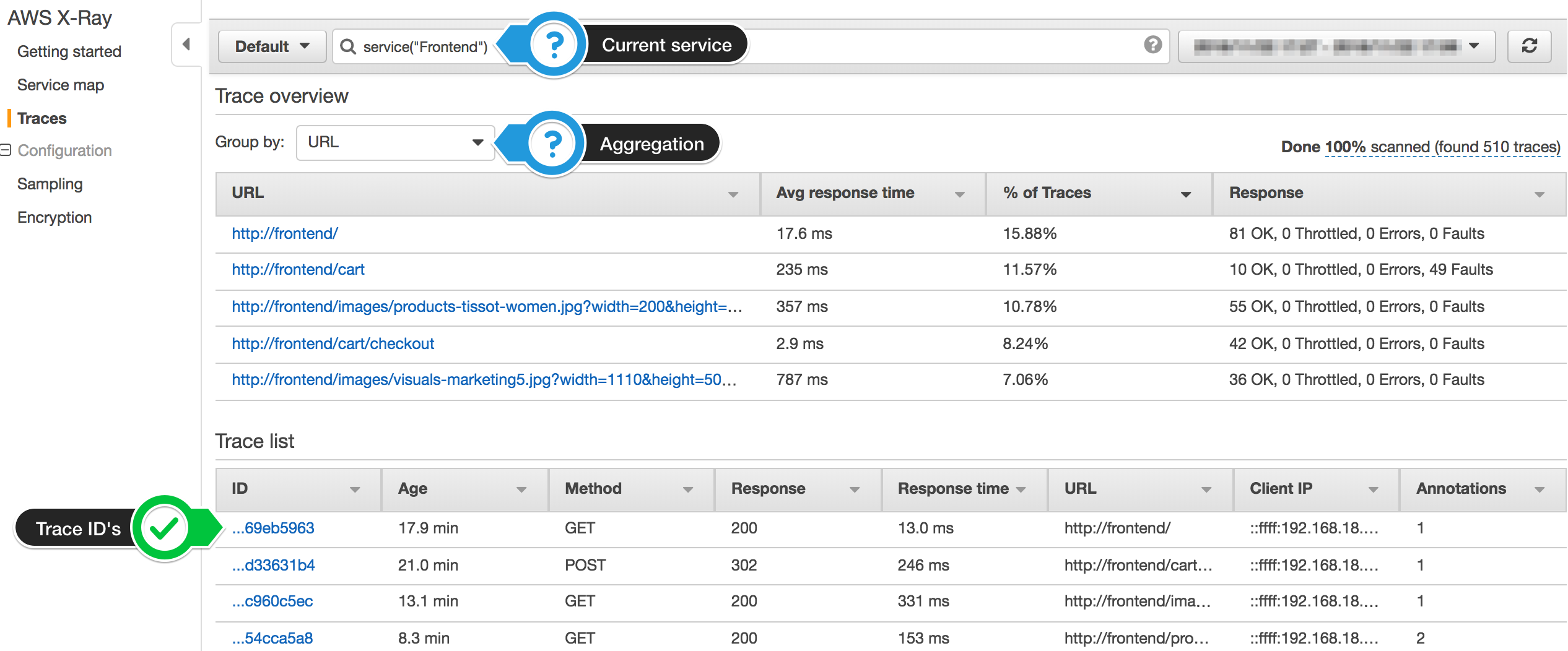Viewport: 1568px width, 651px height.
Task: Click the search magnifier icon in filter bar
Action: point(348,46)
